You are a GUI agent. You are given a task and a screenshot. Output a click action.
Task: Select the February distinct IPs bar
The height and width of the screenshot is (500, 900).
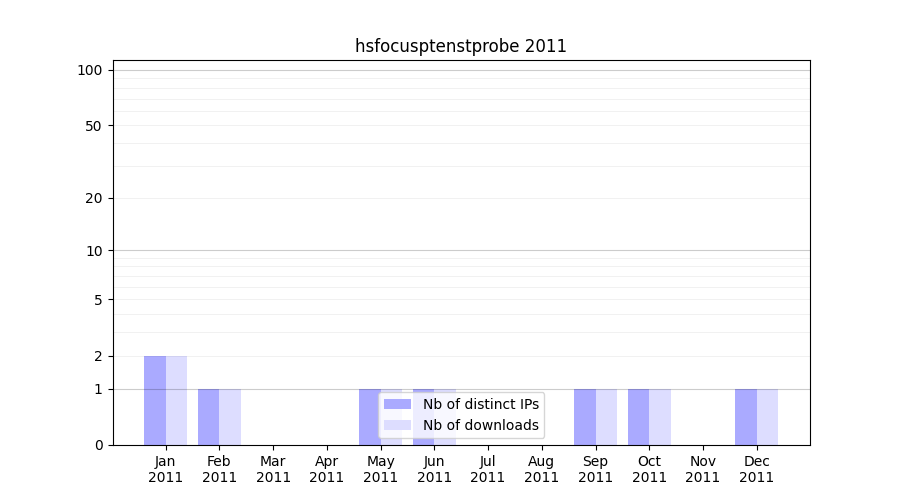208,417
